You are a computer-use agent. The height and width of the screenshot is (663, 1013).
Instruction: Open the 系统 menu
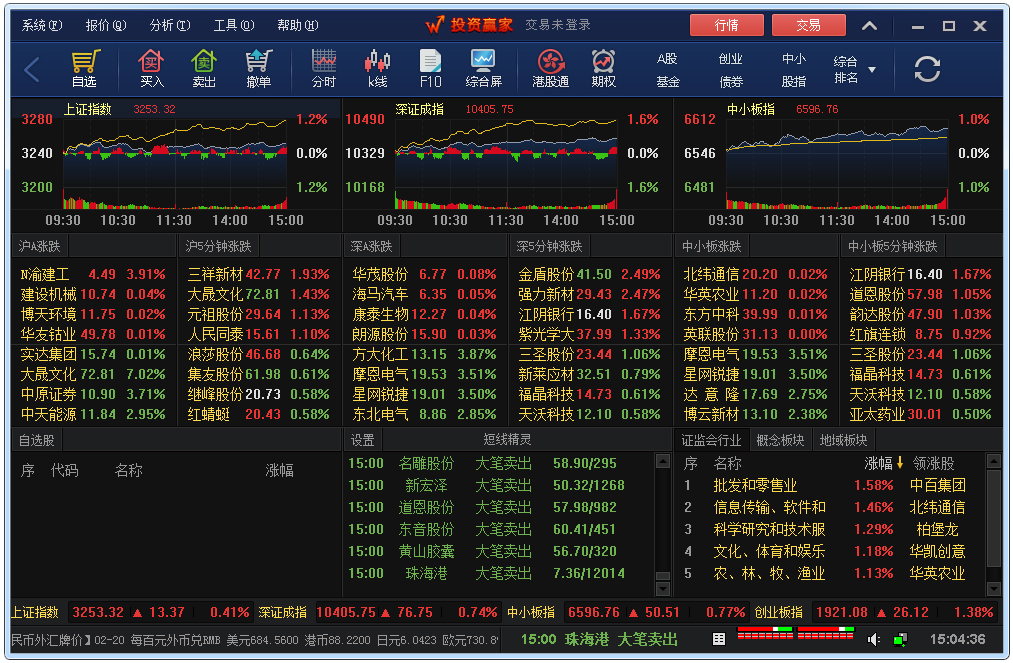(42, 25)
